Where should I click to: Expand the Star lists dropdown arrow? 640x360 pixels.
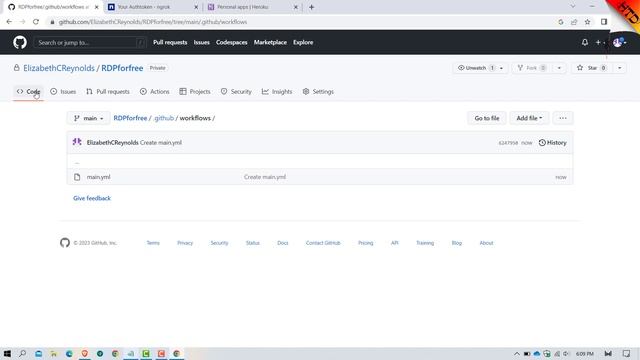tap(620, 68)
